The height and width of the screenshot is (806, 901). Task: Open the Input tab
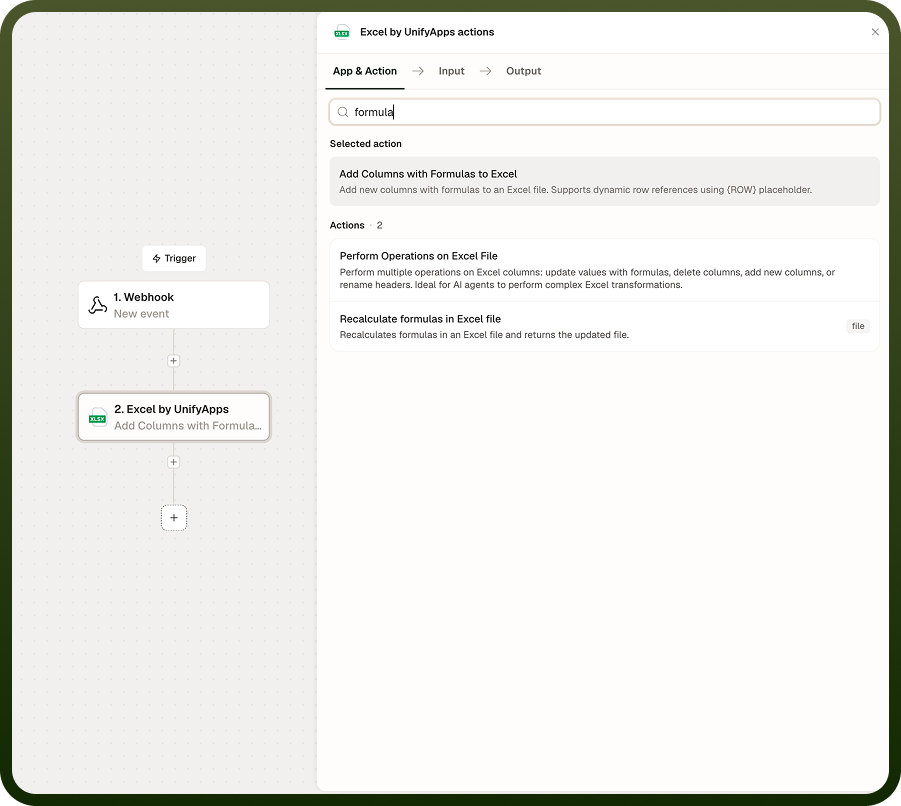coord(451,71)
